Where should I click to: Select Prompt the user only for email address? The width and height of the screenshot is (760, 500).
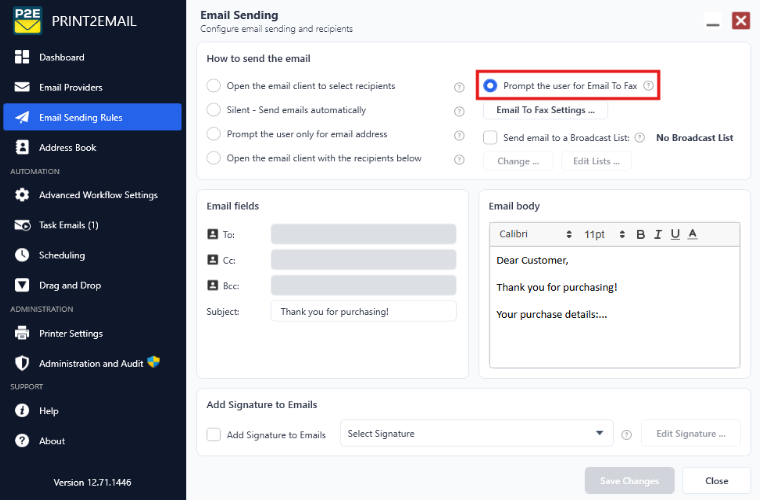[x=214, y=134]
